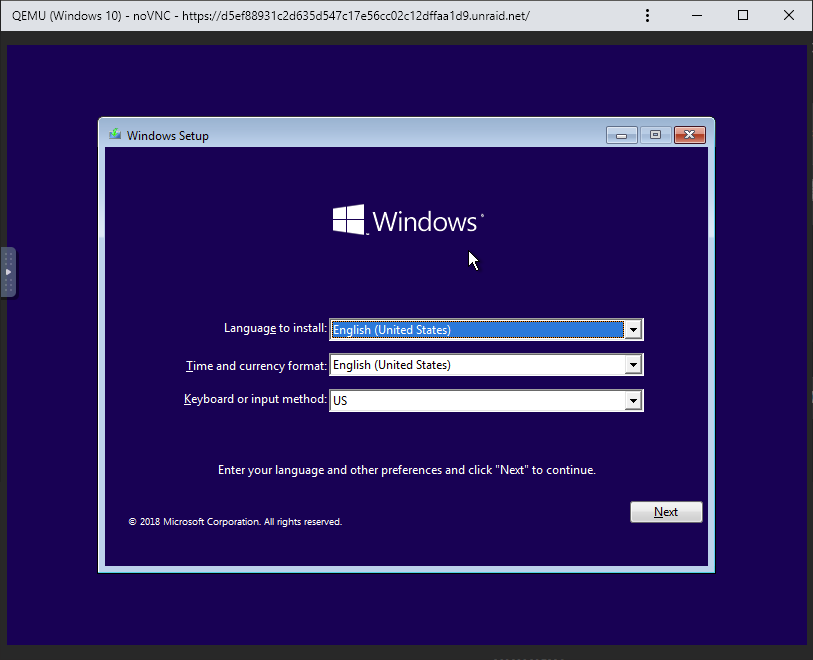Open the browser three-dot menu
The width and height of the screenshot is (813, 660).
pyautogui.click(x=647, y=16)
